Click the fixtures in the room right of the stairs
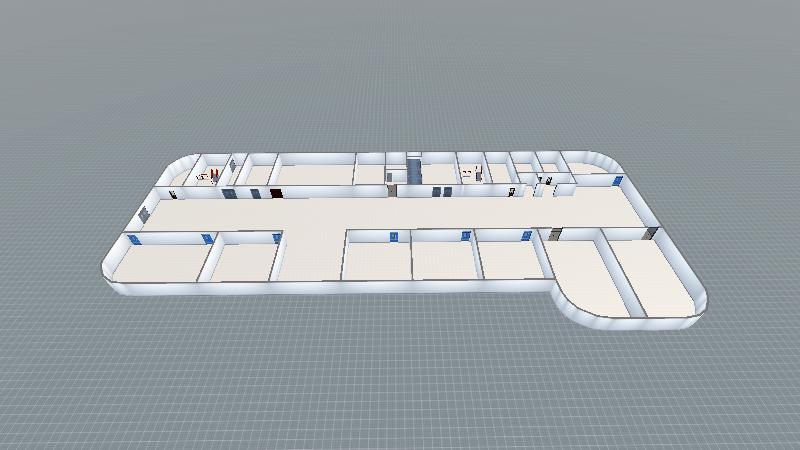Screen dimensions: 800x450 tap(468, 175)
